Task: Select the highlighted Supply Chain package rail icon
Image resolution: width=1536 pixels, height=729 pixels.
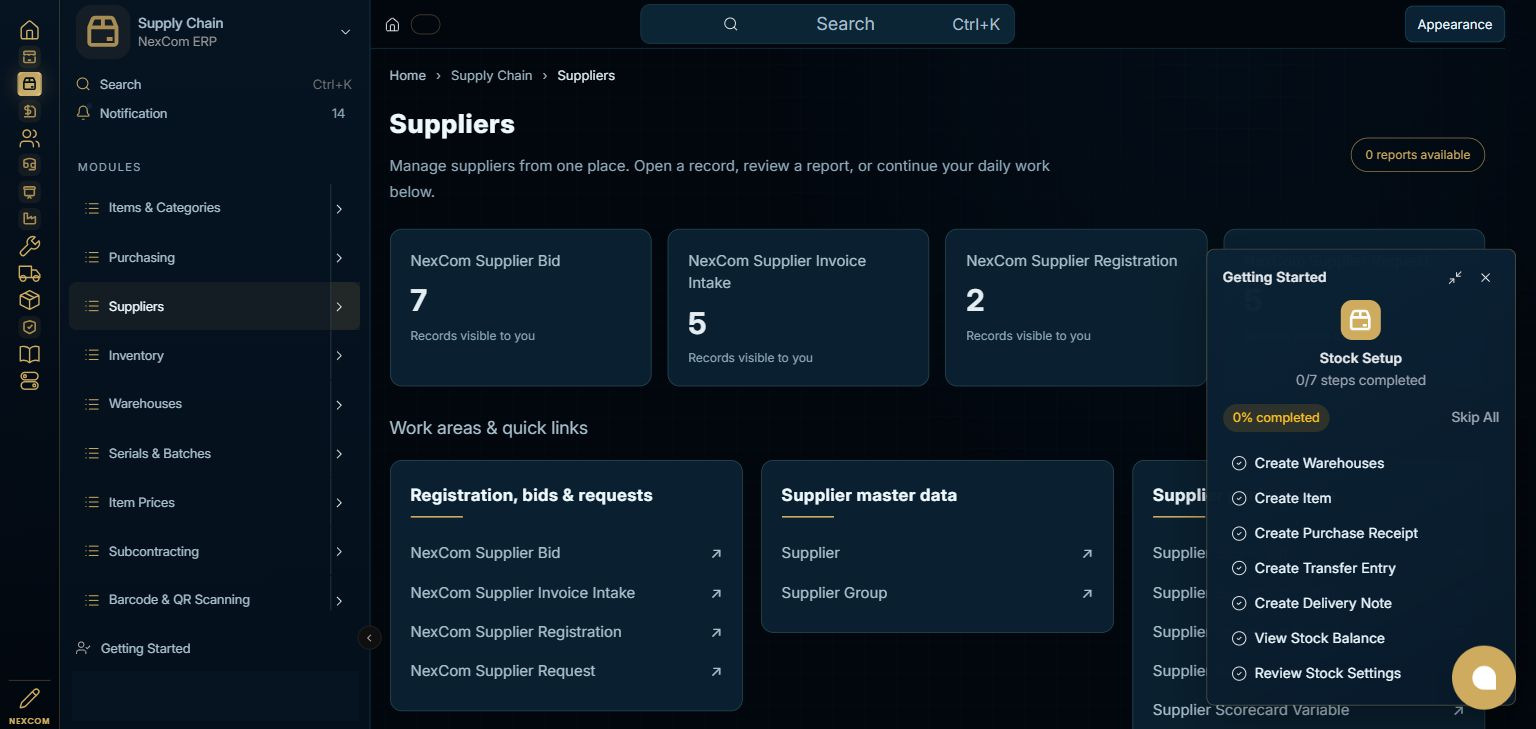Action: point(29,84)
